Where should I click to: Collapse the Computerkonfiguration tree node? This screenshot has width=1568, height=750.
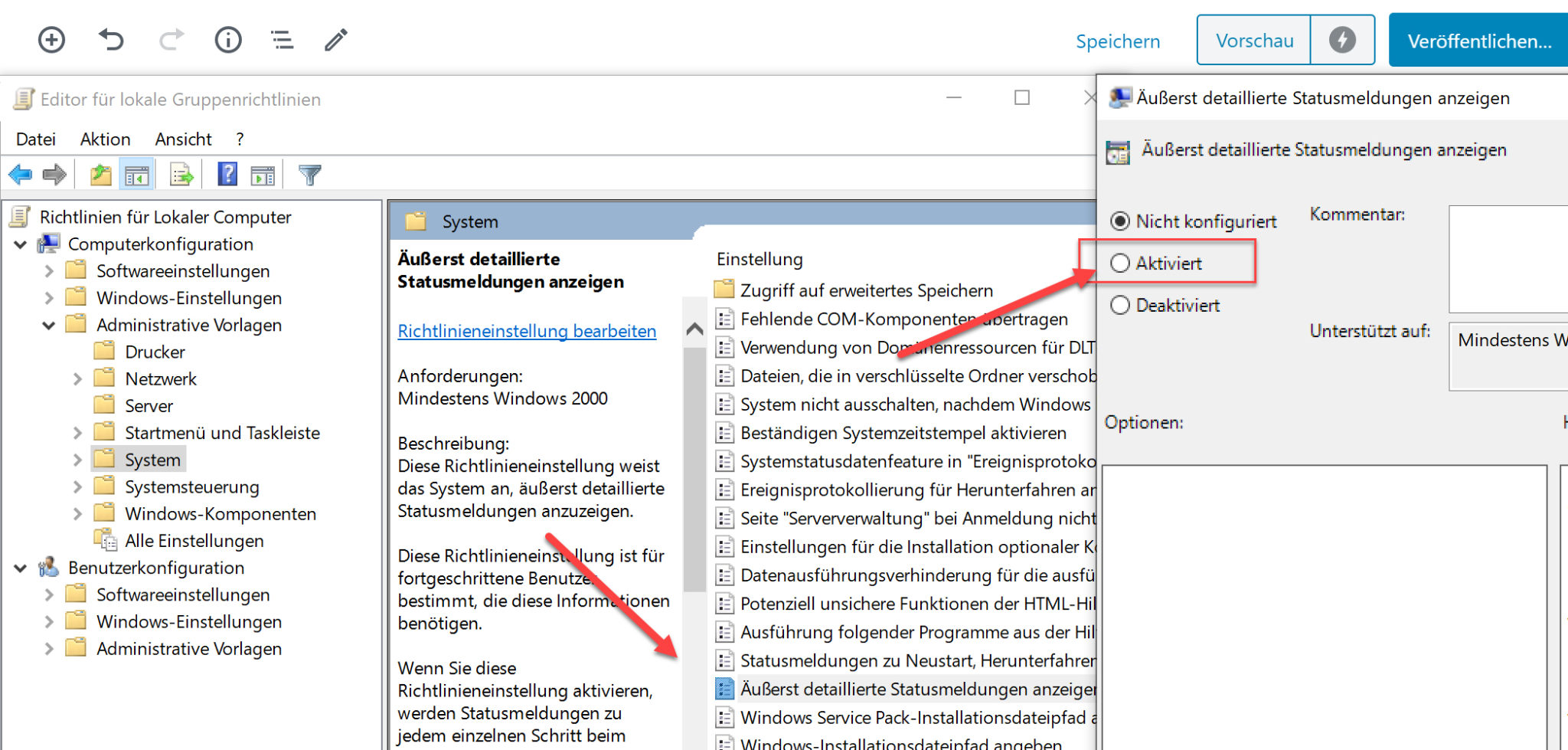(20, 244)
